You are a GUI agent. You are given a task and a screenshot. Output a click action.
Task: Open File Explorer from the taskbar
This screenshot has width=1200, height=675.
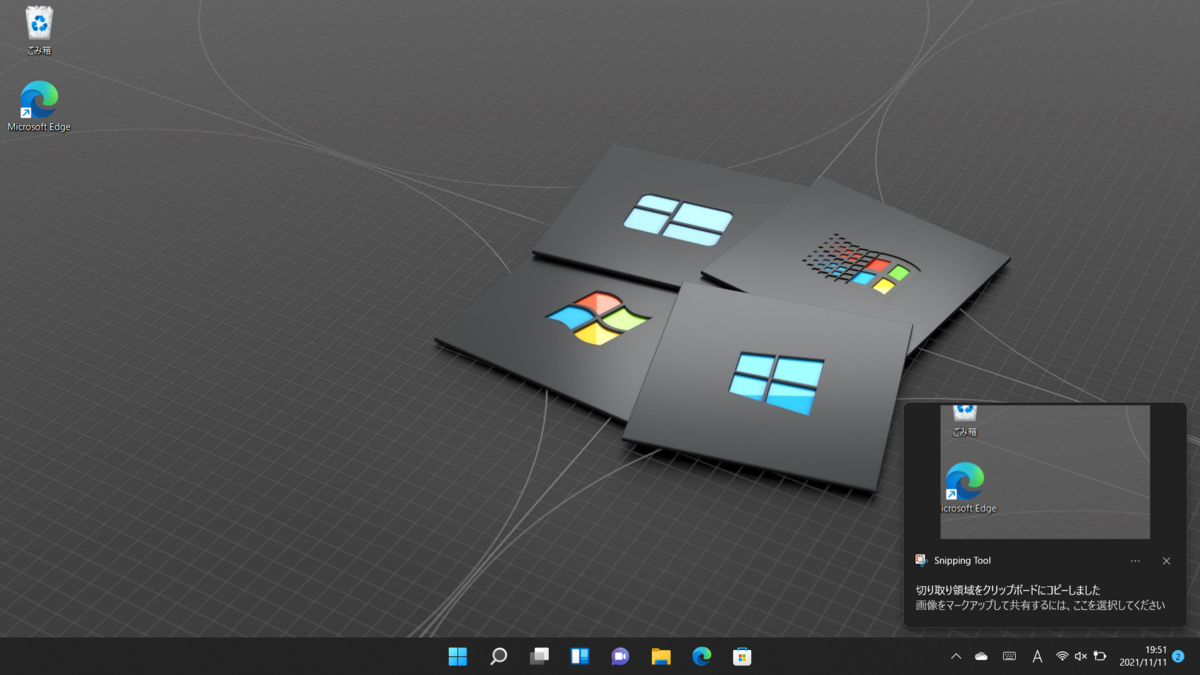pyautogui.click(x=661, y=656)
